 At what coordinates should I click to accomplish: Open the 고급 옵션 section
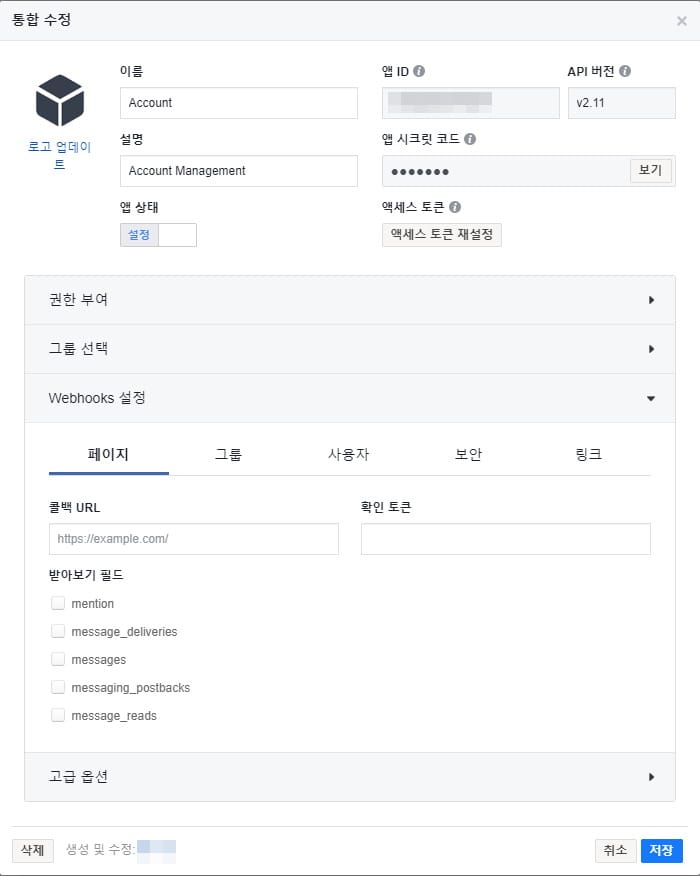click(350, 777)
